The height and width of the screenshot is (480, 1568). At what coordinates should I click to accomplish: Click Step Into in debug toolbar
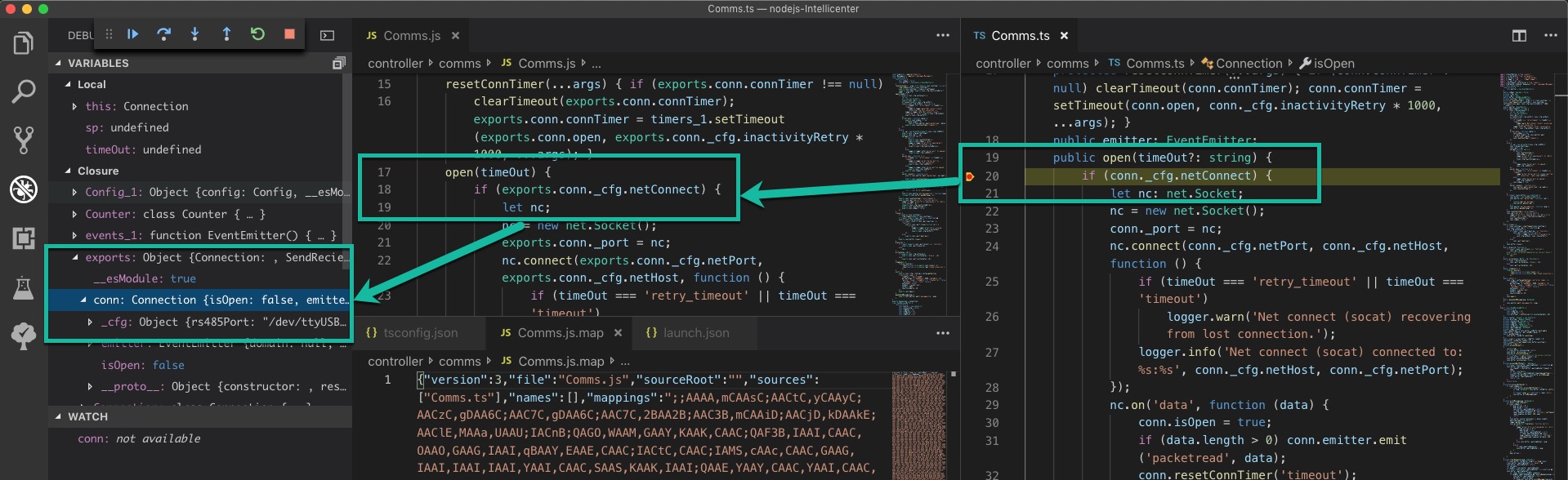point(194,34)
